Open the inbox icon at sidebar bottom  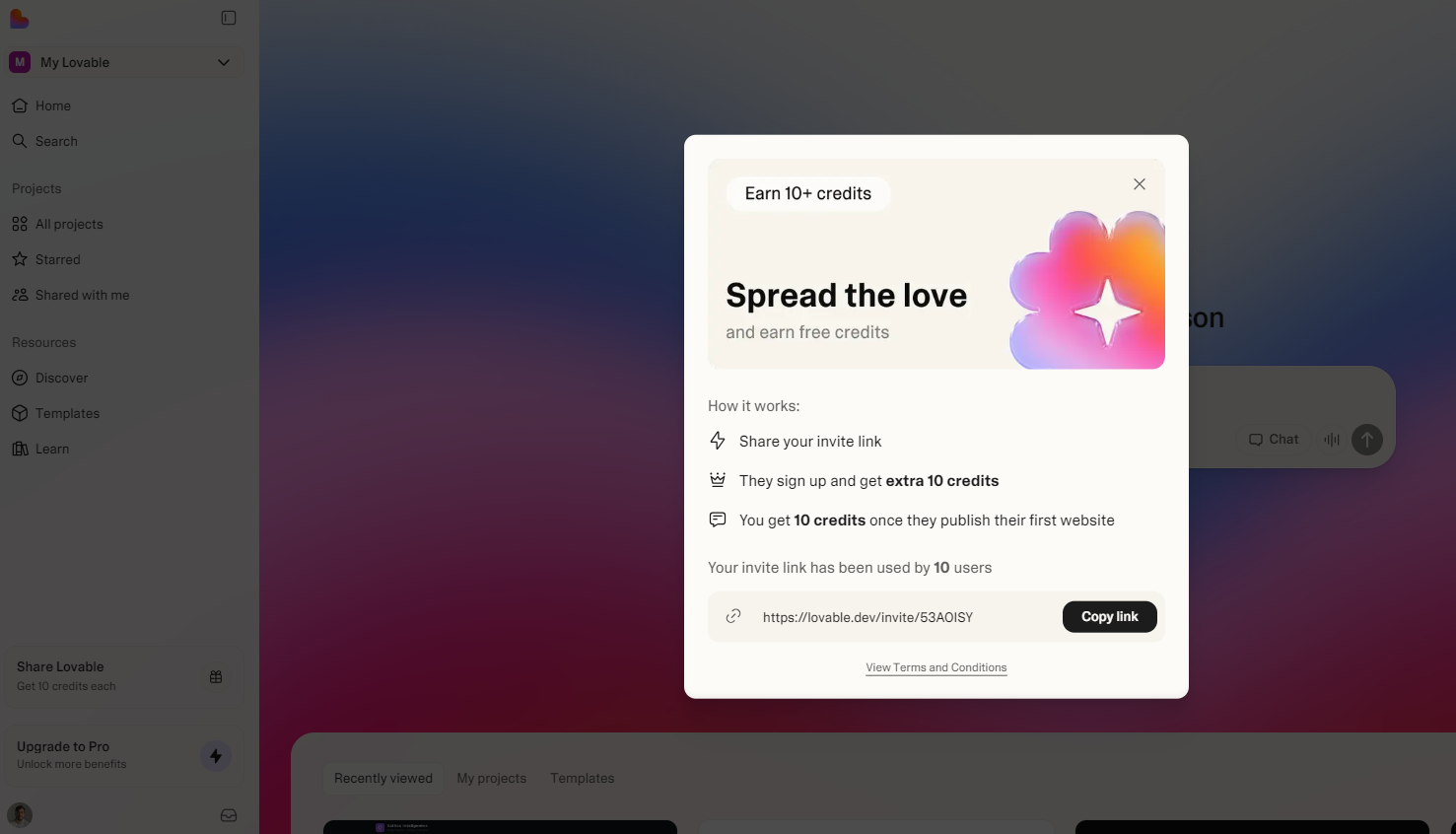(x=229, y=815)
